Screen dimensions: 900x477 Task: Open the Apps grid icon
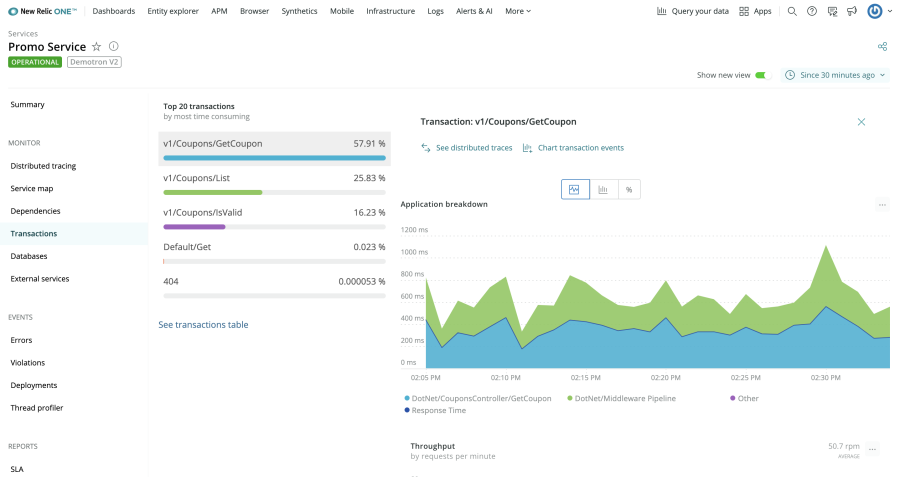[744, 11]
